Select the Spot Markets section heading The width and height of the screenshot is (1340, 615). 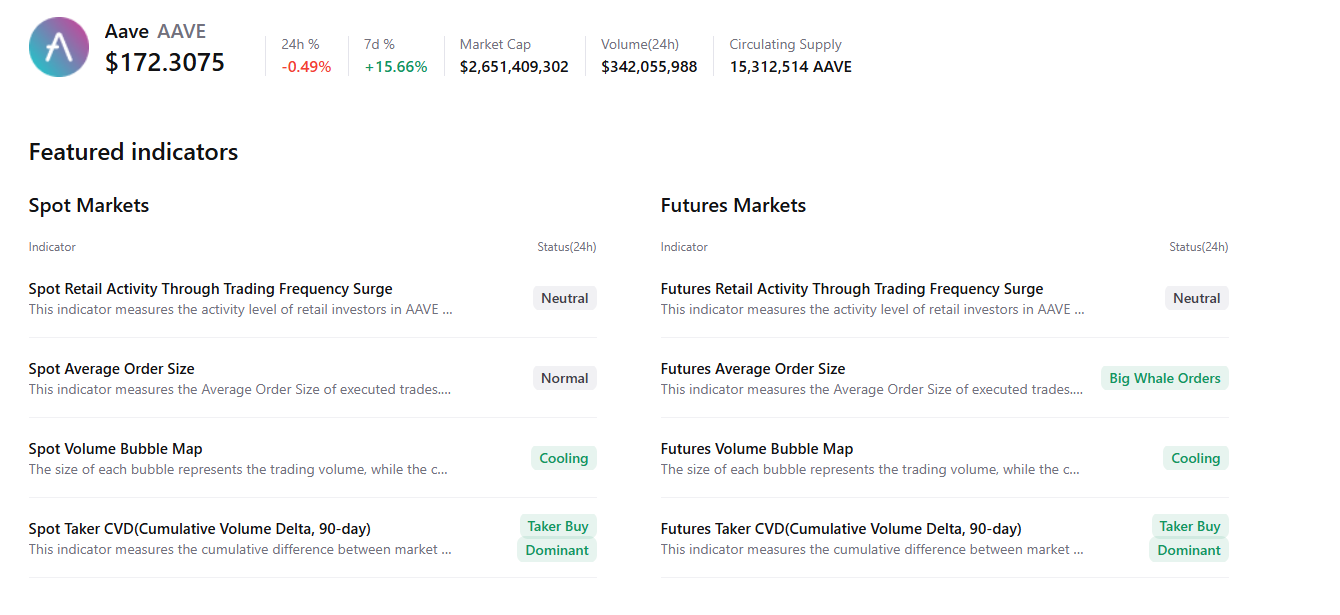tap(88, 205)
